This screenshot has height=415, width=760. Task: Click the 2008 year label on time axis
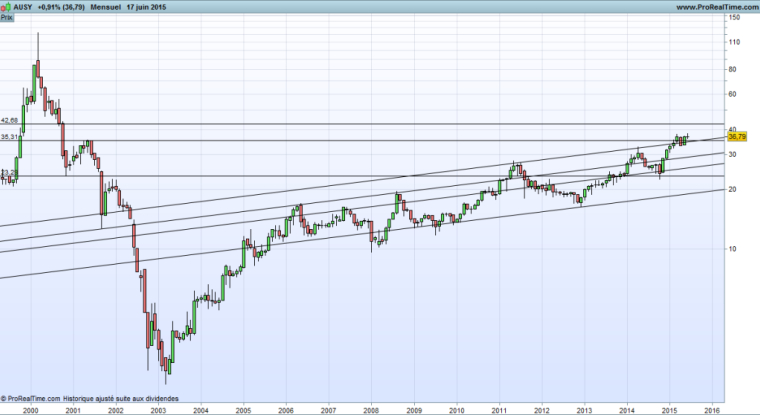[x=371, y=410]
